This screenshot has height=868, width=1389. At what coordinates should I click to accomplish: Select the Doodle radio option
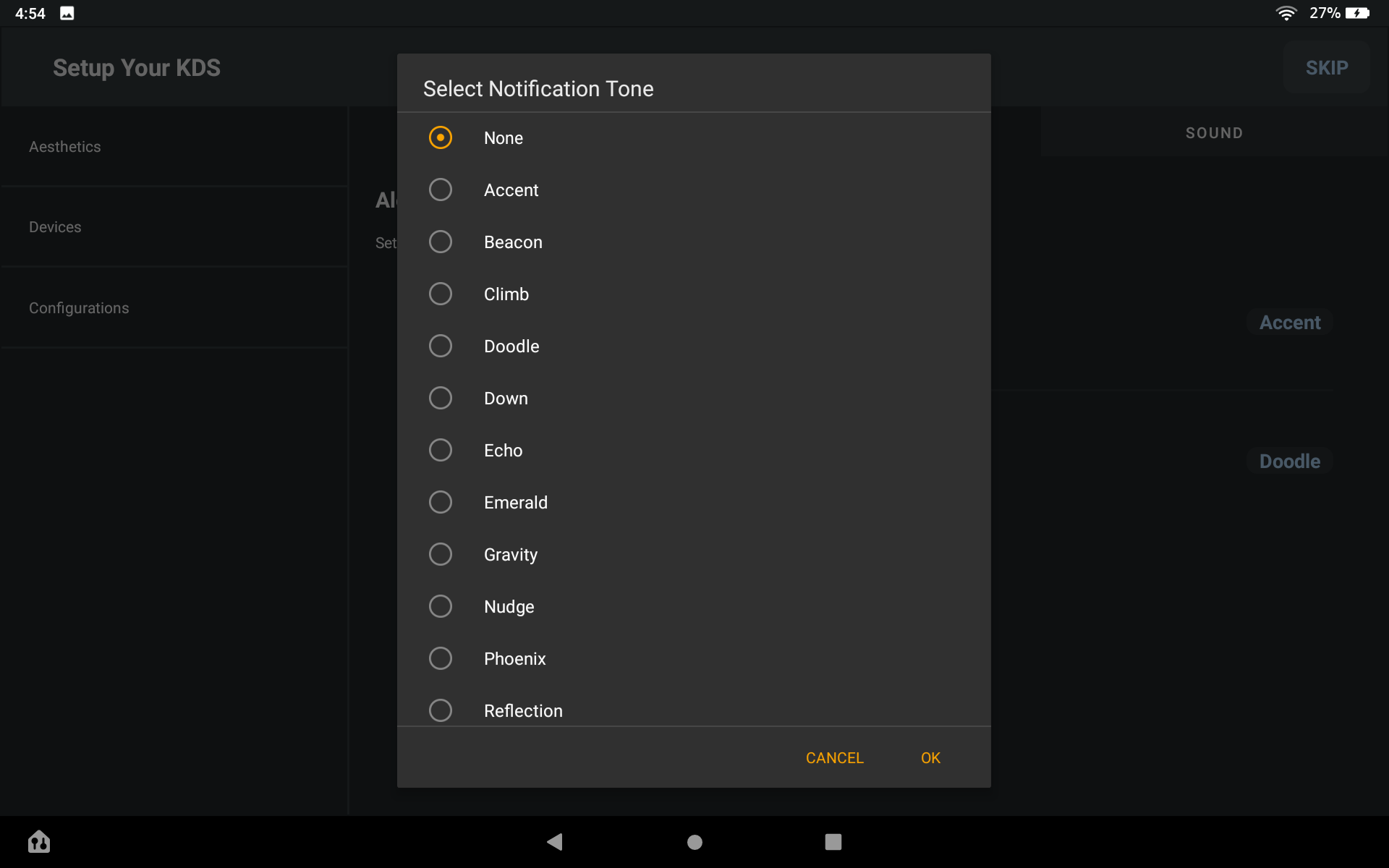[x=440, y=346]
